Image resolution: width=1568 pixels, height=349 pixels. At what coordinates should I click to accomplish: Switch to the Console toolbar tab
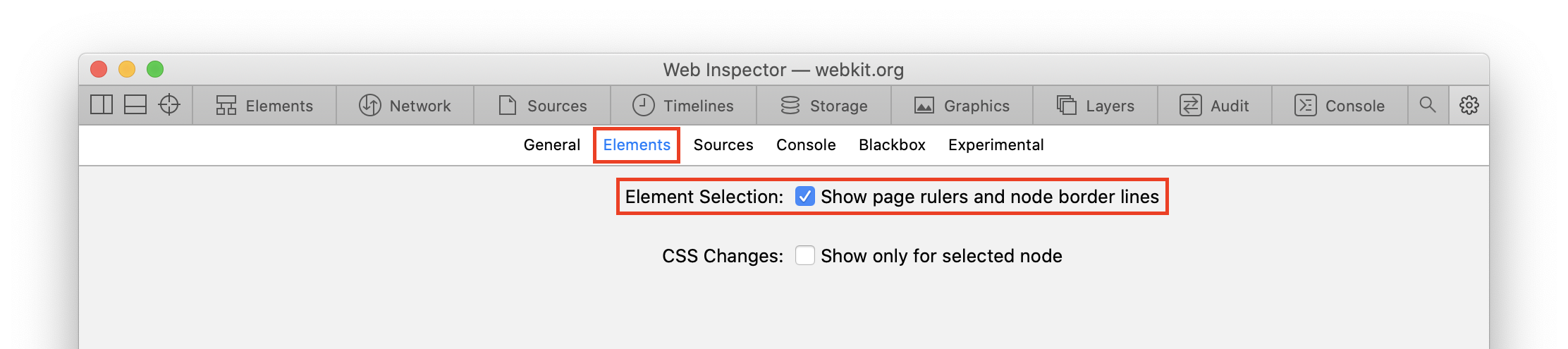click(x=1340, y=106)
